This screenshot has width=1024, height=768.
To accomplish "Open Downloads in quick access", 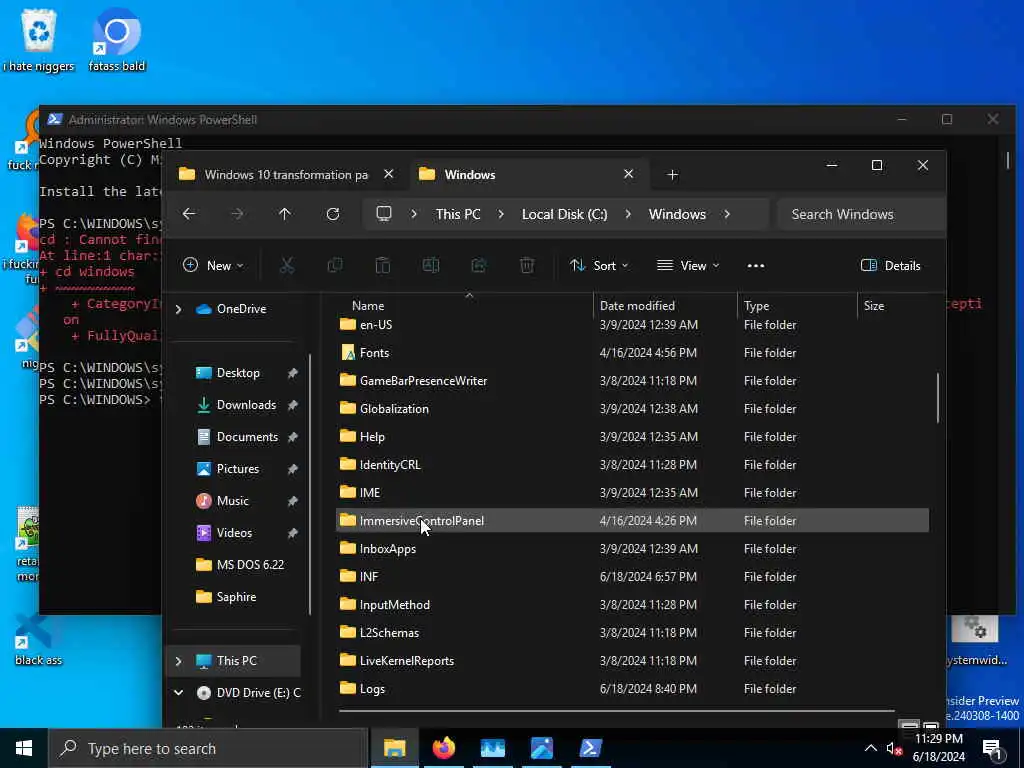I will [246, 405].
